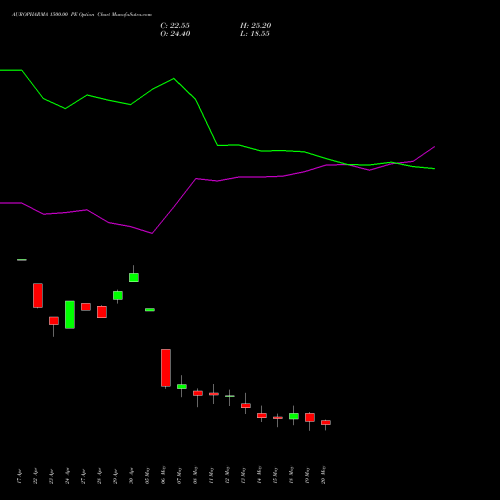
Task: Click the tall red candle on 06 May
Action: [x=166, y=368]
